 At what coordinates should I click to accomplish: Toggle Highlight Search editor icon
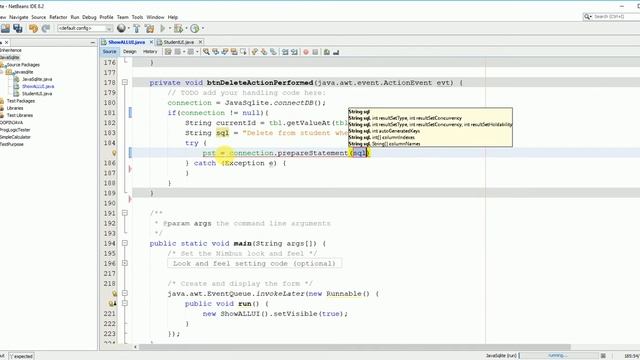[234, 52]
